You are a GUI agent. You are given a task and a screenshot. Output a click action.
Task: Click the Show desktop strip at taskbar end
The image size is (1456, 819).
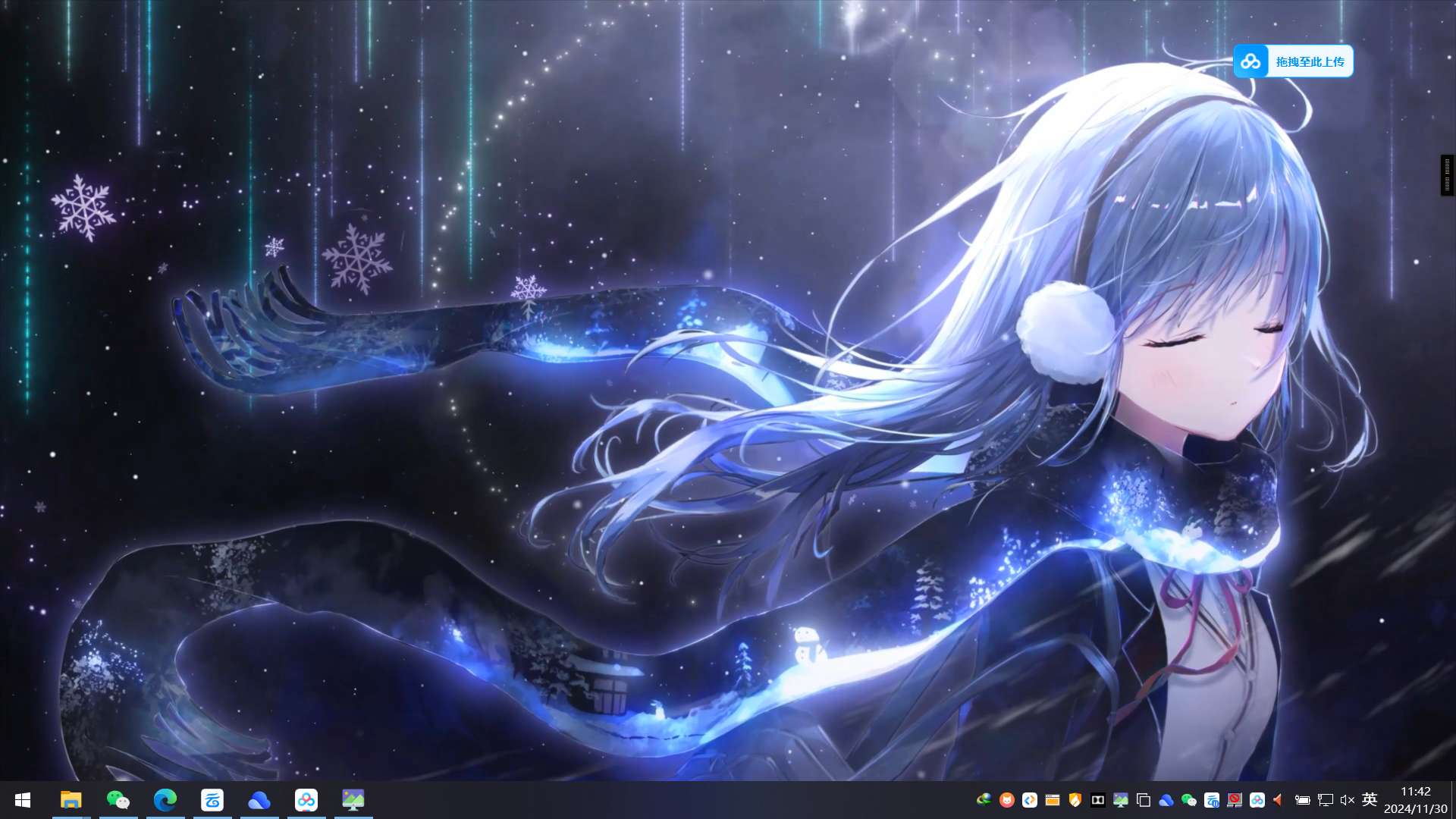click(x=1453, y=800)
